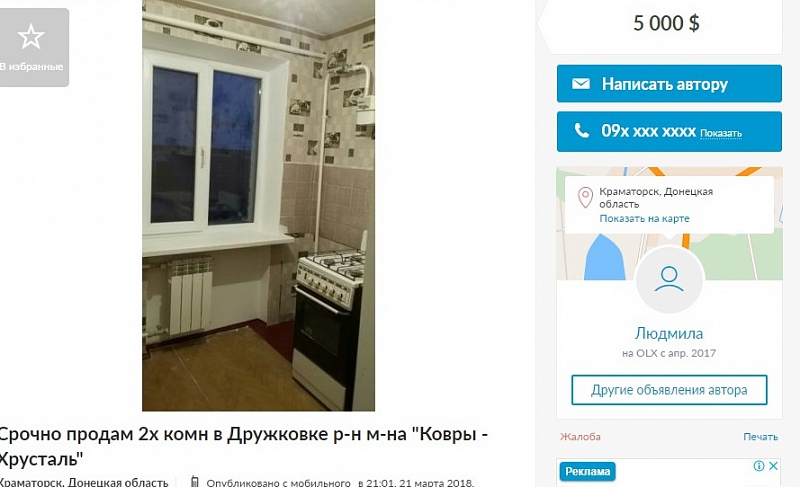Click the 5 000 $ price tag

pos(666,23)
